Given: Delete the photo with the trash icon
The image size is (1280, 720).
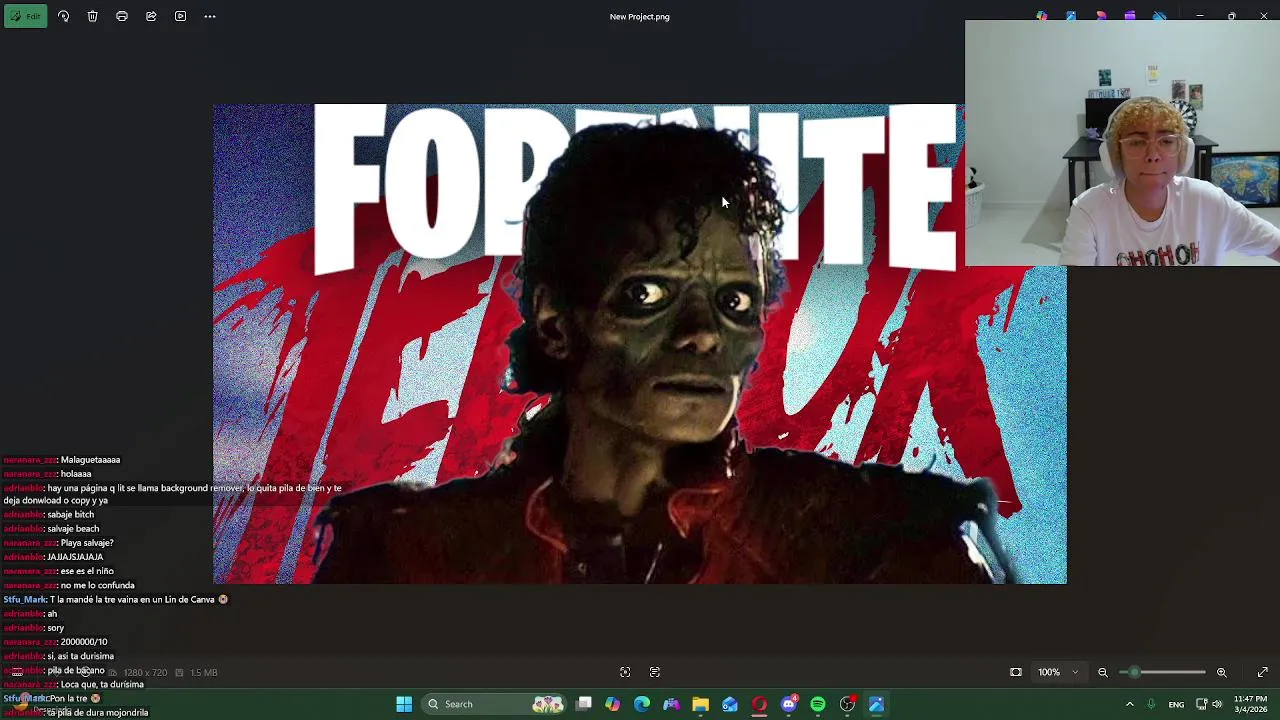Looking at the screenshot, I should [92, 16].
